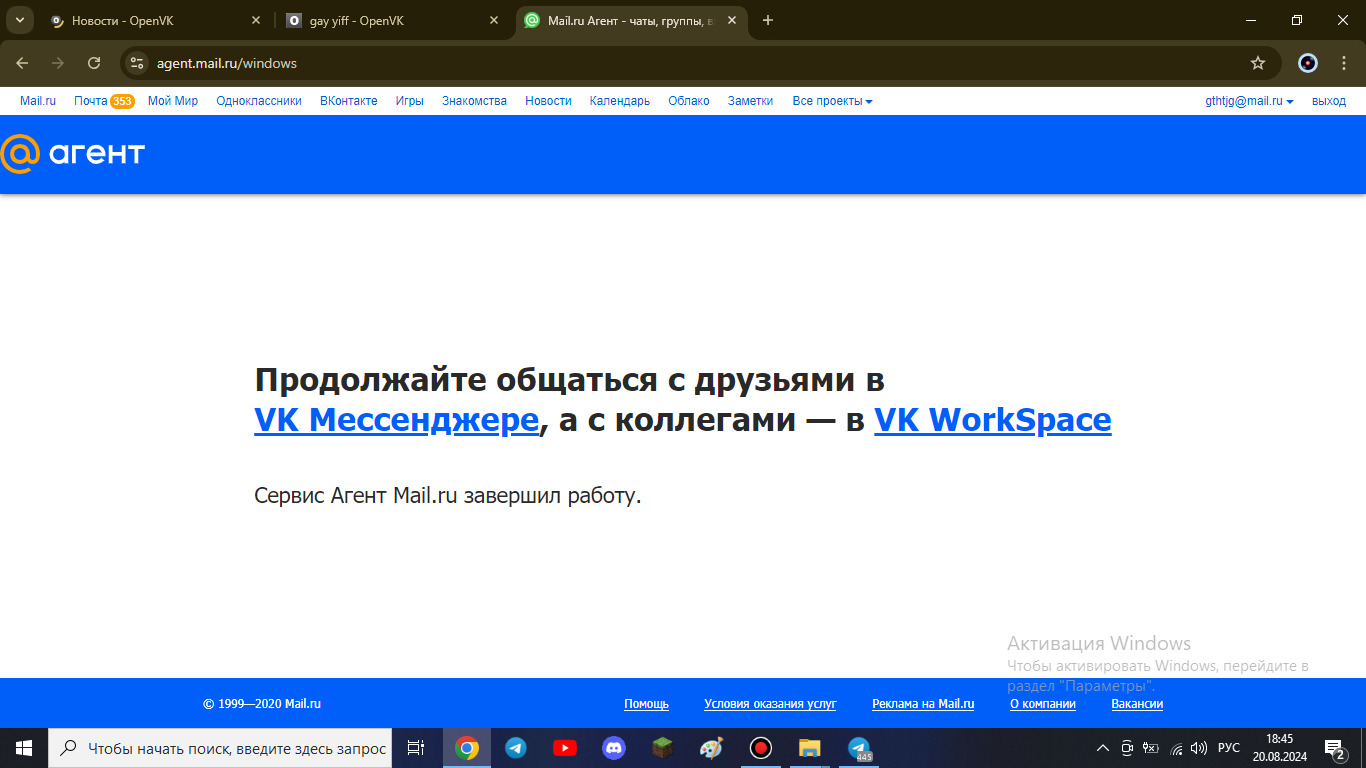Image resolution: width=1366 pixels, height=768 pixels.
Task: Open the Minecraft taskbar icon
Action: pyautogui.click(x=662, y=748)
